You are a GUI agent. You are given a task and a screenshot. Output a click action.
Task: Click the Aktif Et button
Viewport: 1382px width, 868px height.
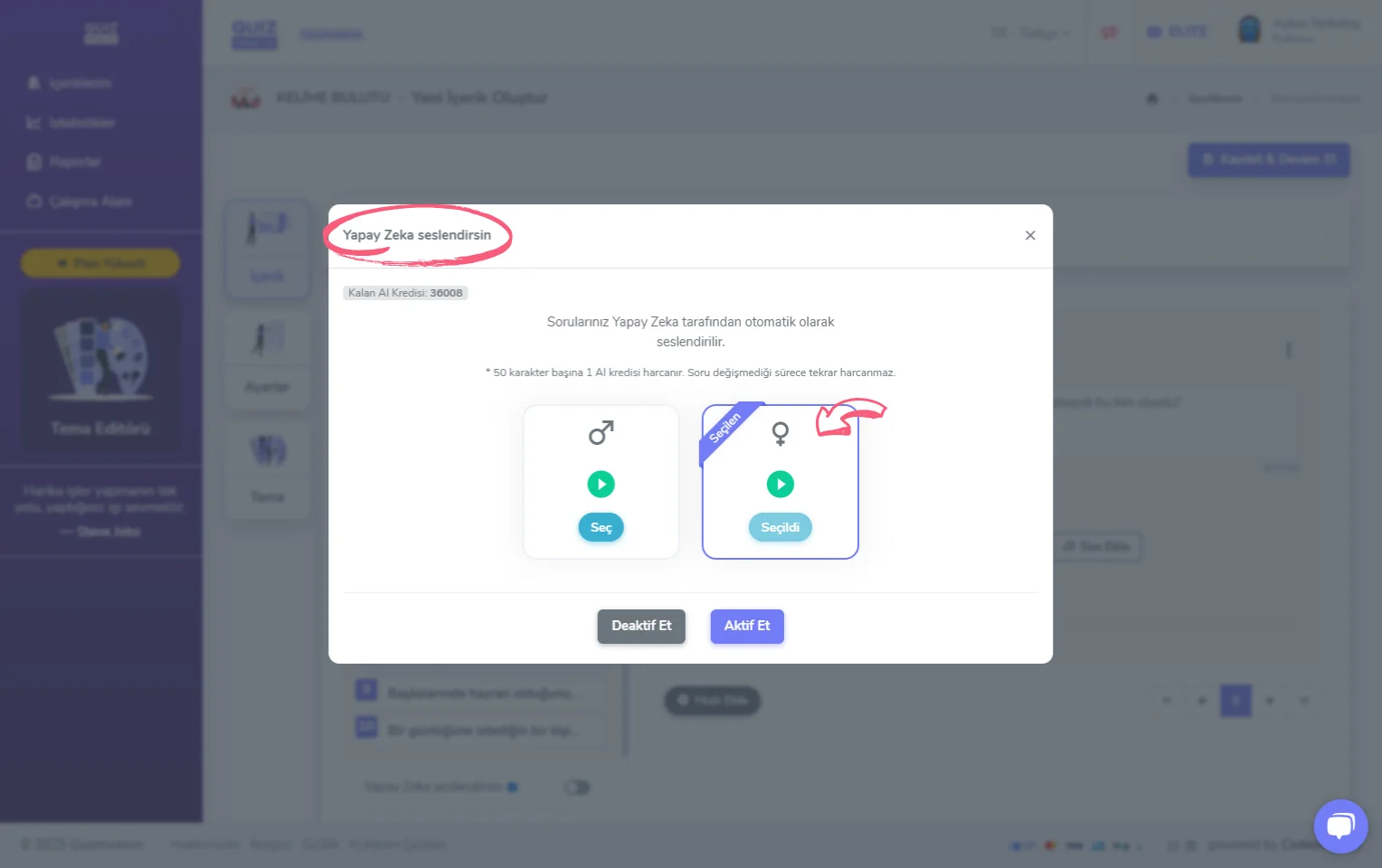click(x=747, y=626)
